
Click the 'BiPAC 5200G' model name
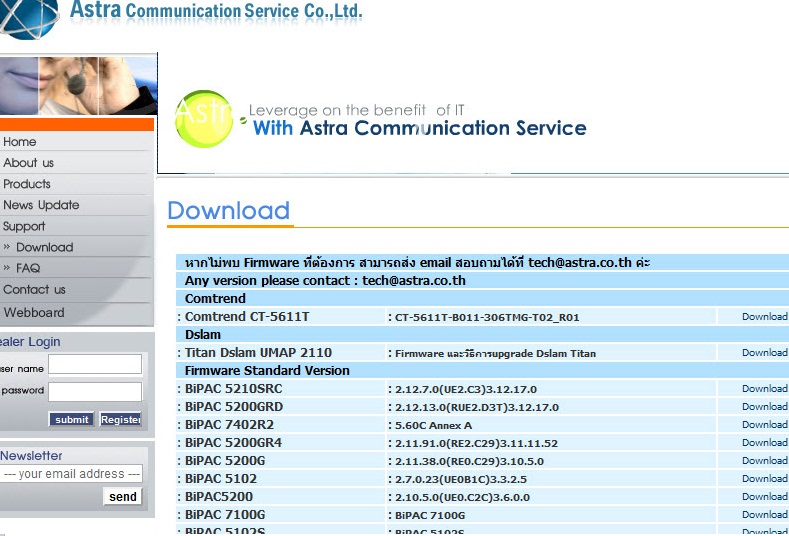[x=225, y=461]
